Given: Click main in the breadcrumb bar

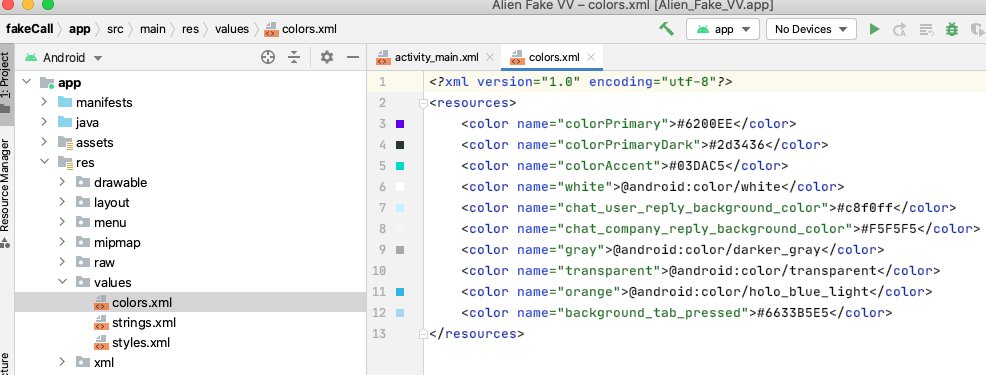Looking at the screenshot, I should tap(153, 29).
